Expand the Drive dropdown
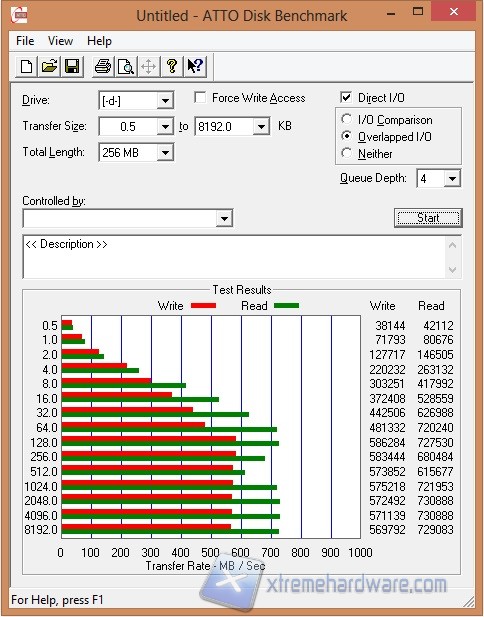 [x=165, y=101]
